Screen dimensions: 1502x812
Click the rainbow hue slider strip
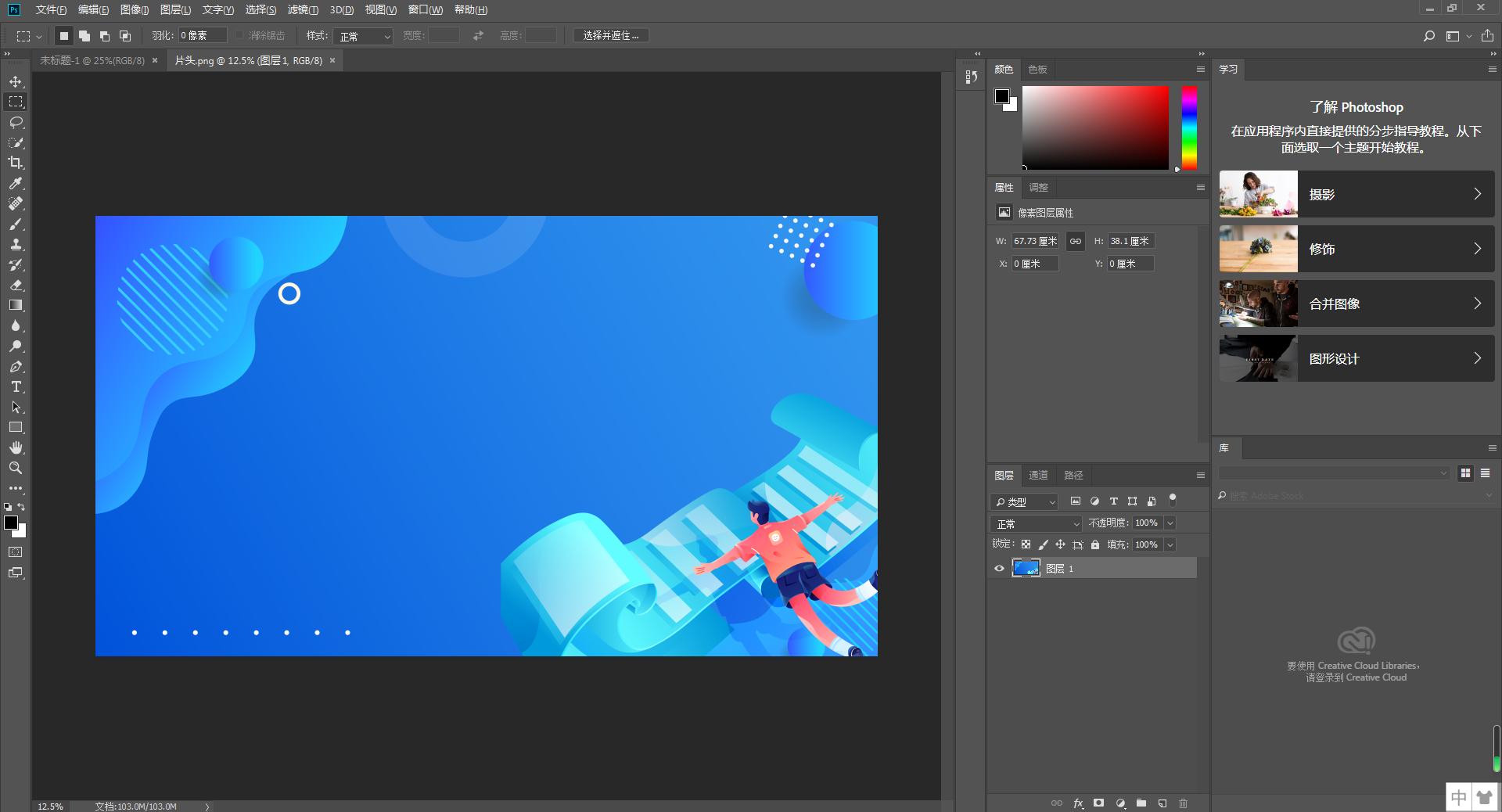pos(1189,128)
